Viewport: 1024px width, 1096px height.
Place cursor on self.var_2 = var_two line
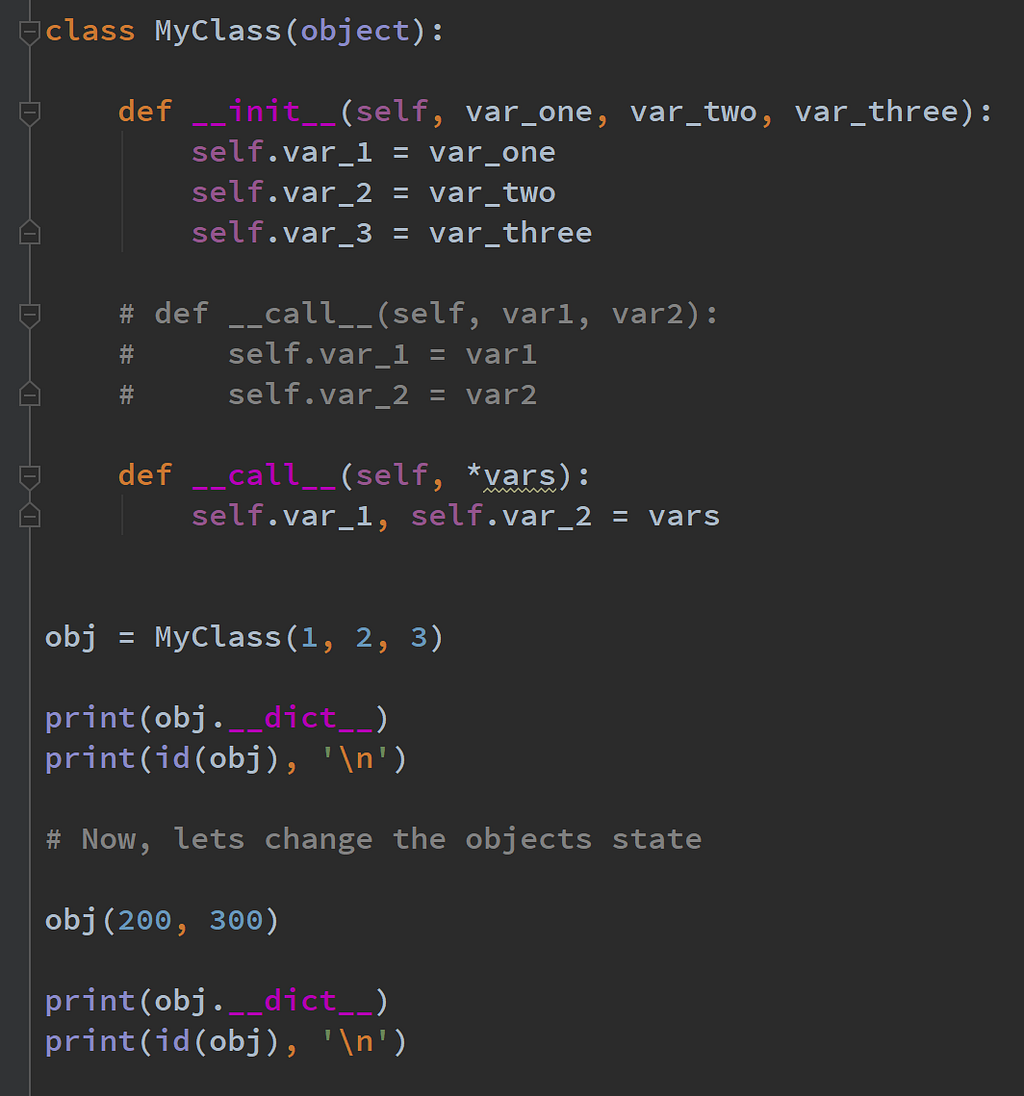373,193
